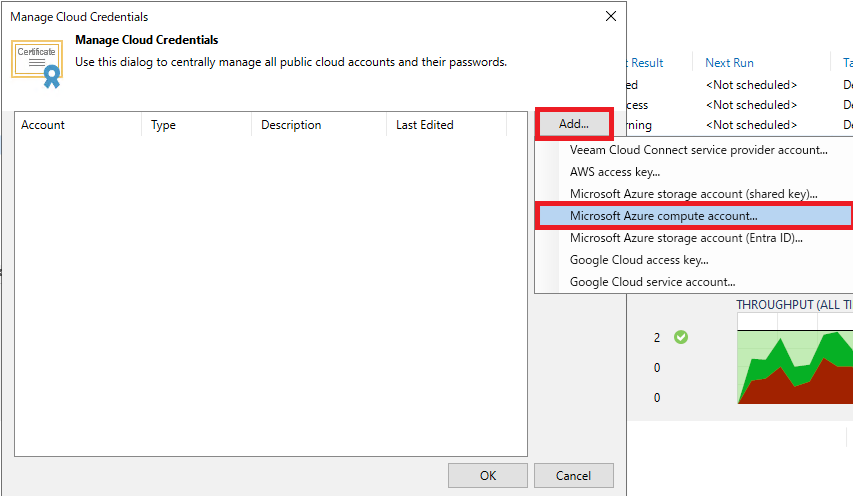The width and height of the screenshot is (853, 496).
Task: Close the Manage Cloud Credentials dialog
Action: click(x=611, y=16)
